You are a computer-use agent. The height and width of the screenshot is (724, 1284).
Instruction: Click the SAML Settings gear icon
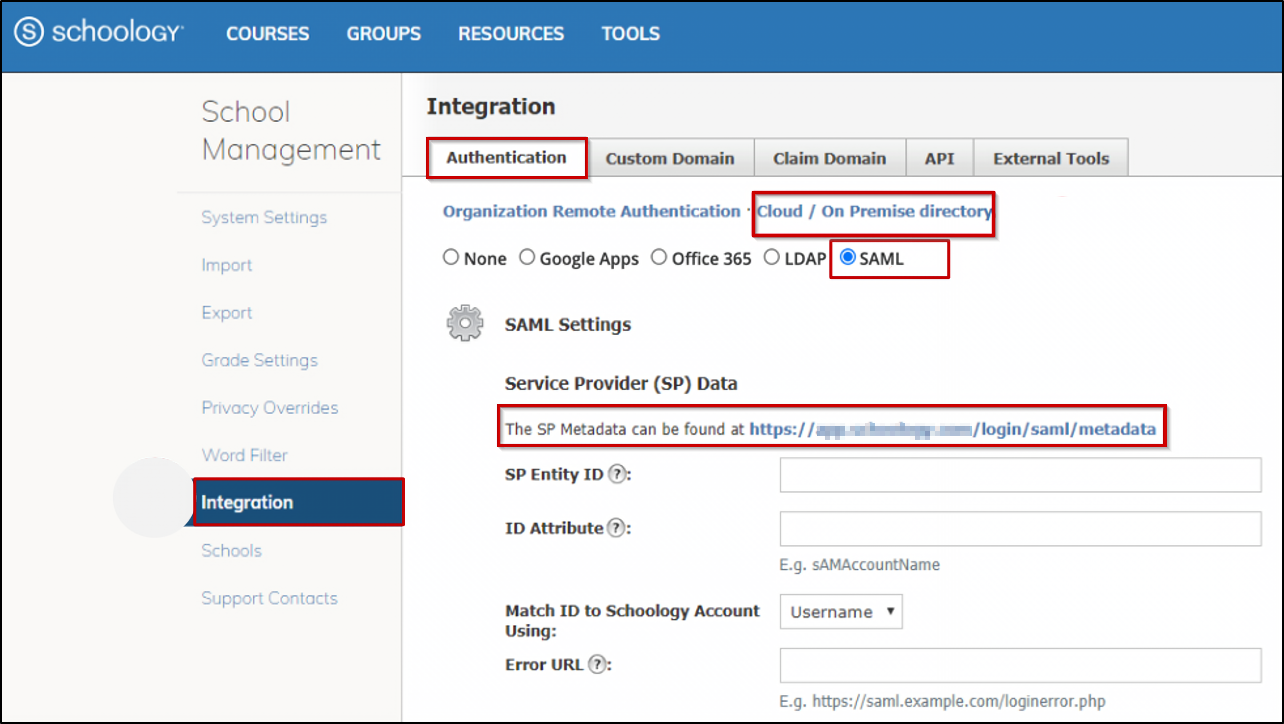point(463,322)
